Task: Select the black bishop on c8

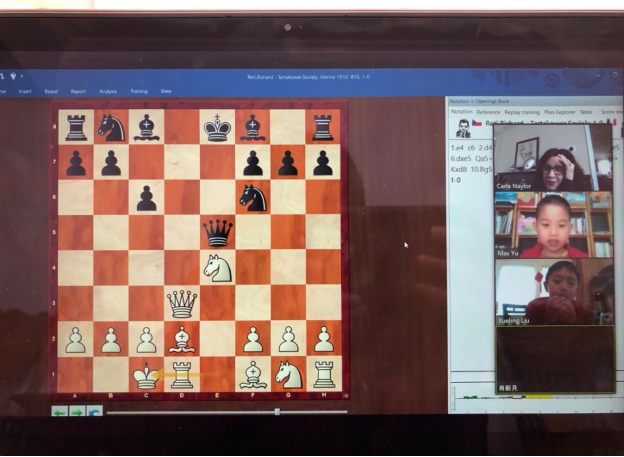Action: click(x=146, y=127)
